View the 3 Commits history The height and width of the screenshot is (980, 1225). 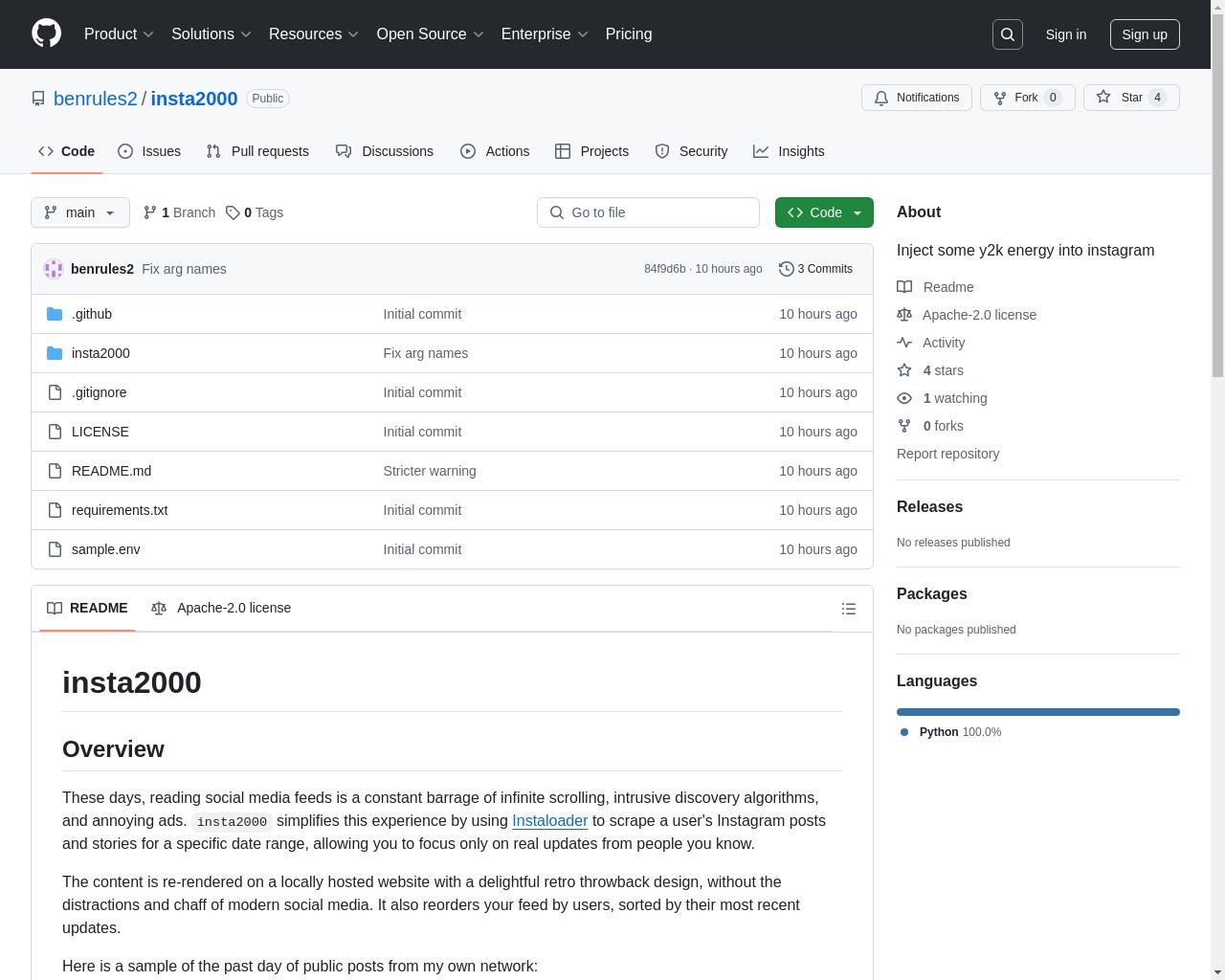coord(815,269)
